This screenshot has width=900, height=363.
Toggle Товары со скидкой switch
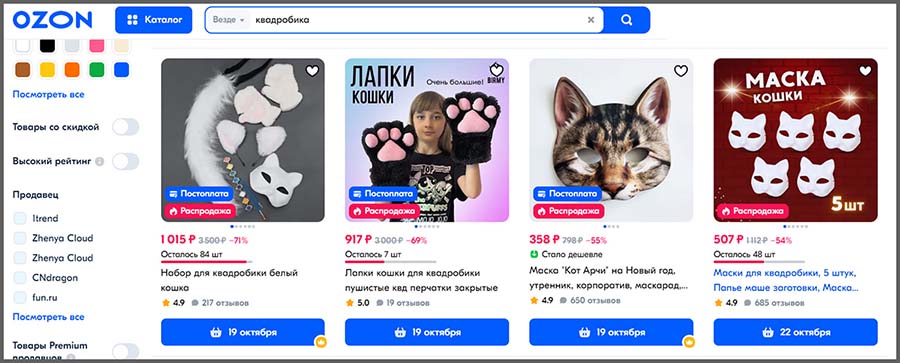[126, 127]
